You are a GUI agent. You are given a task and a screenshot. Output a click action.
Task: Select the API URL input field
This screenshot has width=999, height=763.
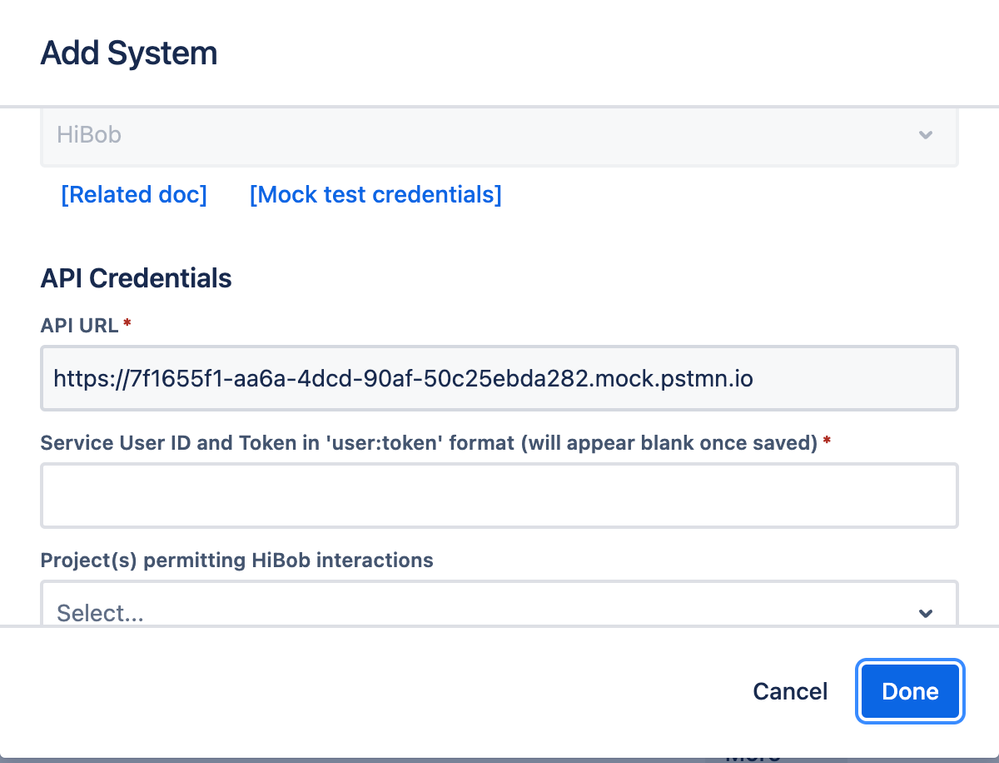(x=498, y=378)
